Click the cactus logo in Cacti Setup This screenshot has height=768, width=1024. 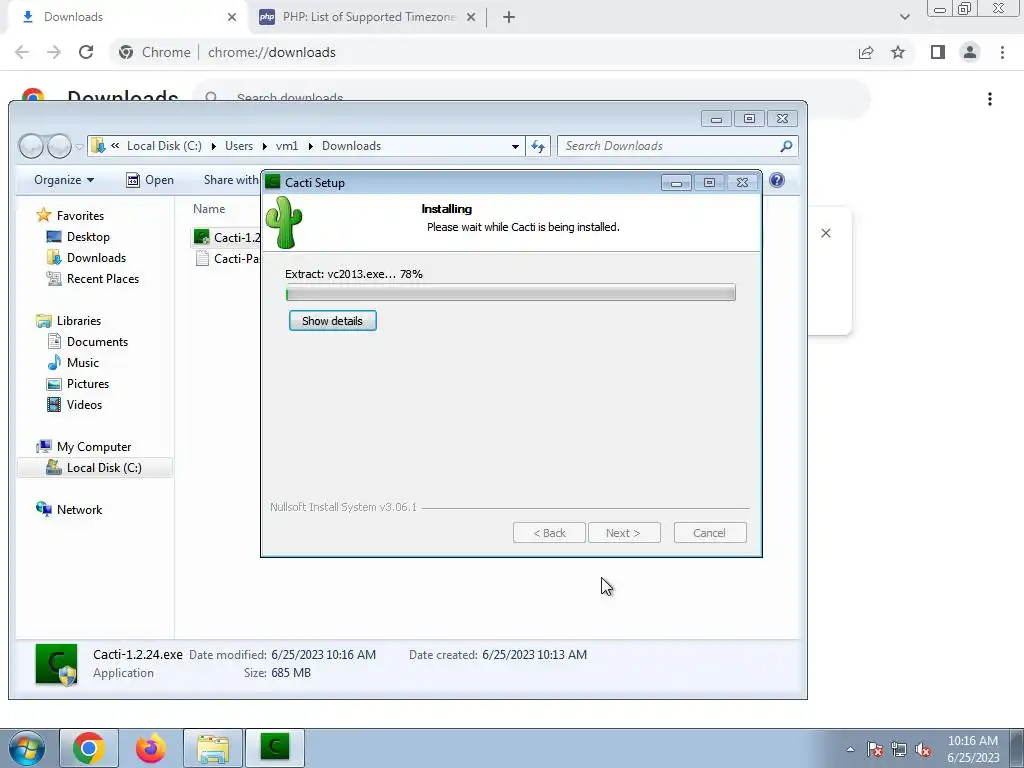284,223
